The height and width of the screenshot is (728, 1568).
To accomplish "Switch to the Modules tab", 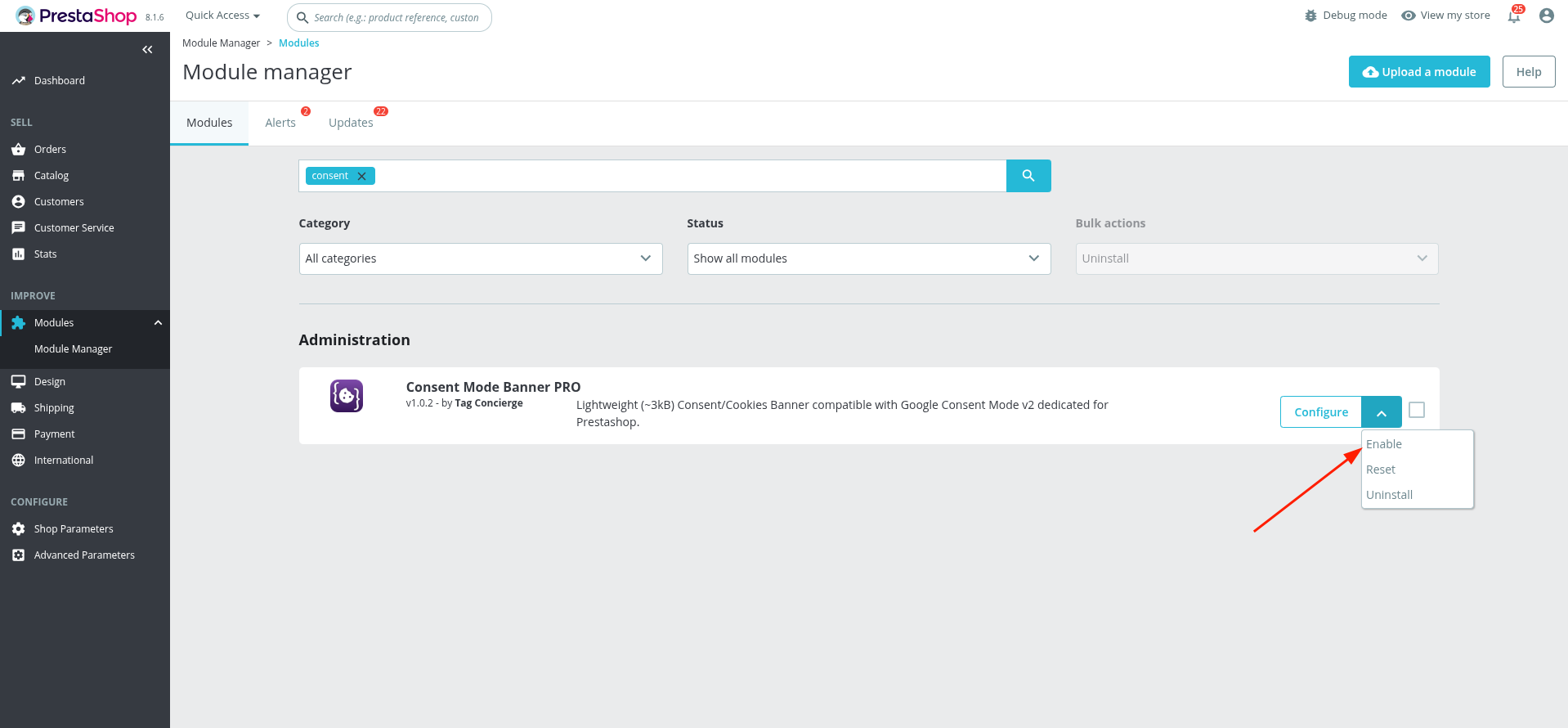I will click(x=209, y=123).
